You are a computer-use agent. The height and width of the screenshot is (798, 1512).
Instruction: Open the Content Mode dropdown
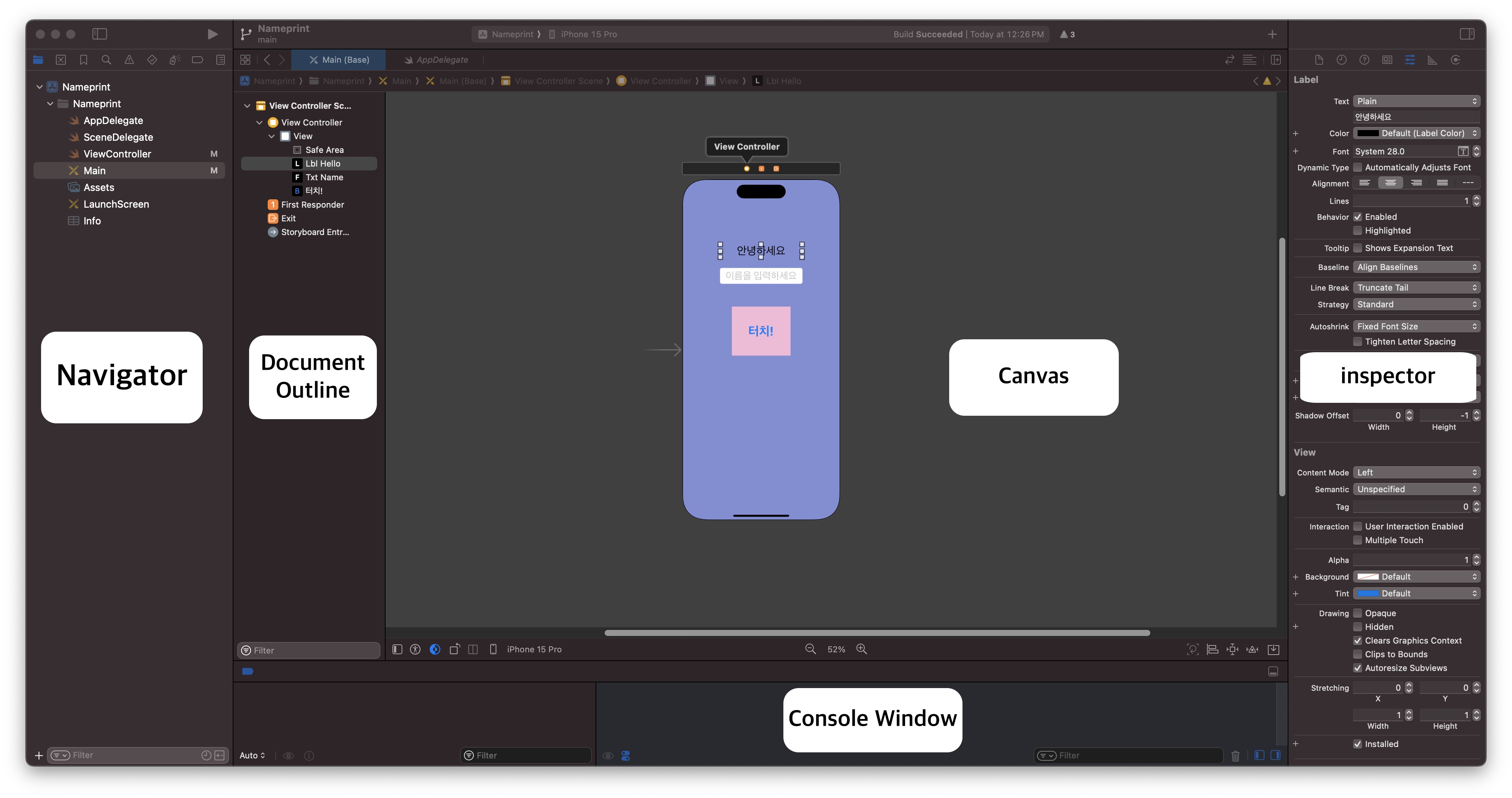(x=1416, y=473)
